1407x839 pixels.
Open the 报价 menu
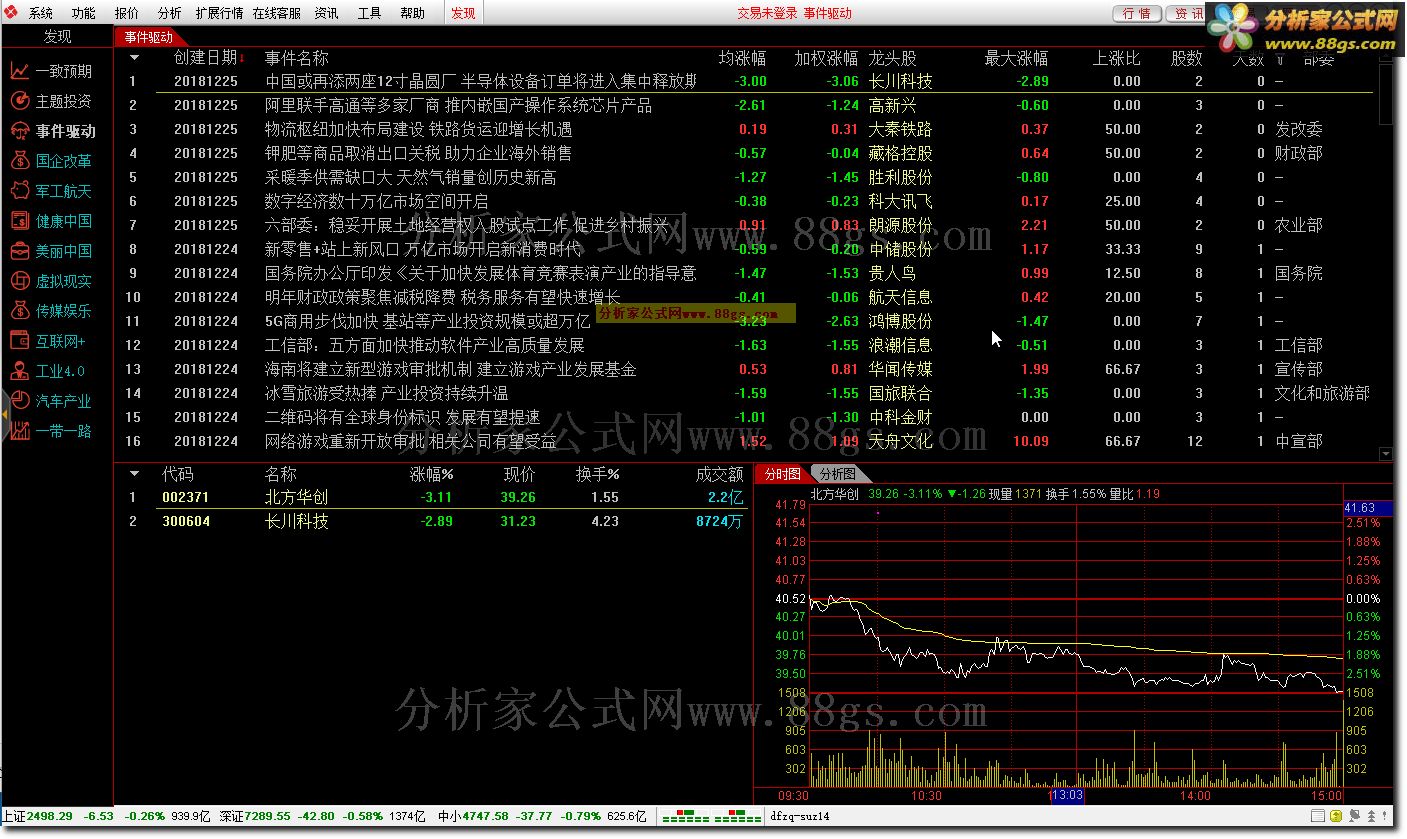(x=127, y=13)
